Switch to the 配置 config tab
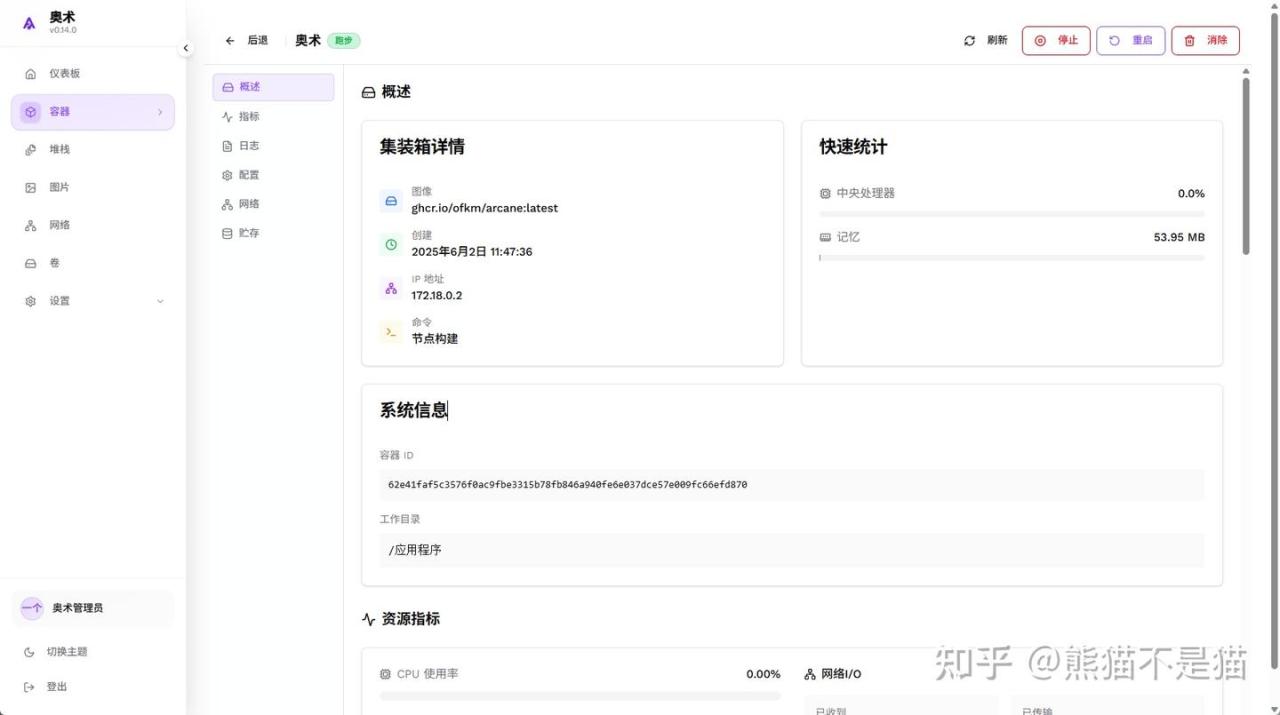Viewport: 1280px width, 715px height. (x=273, y=174)
